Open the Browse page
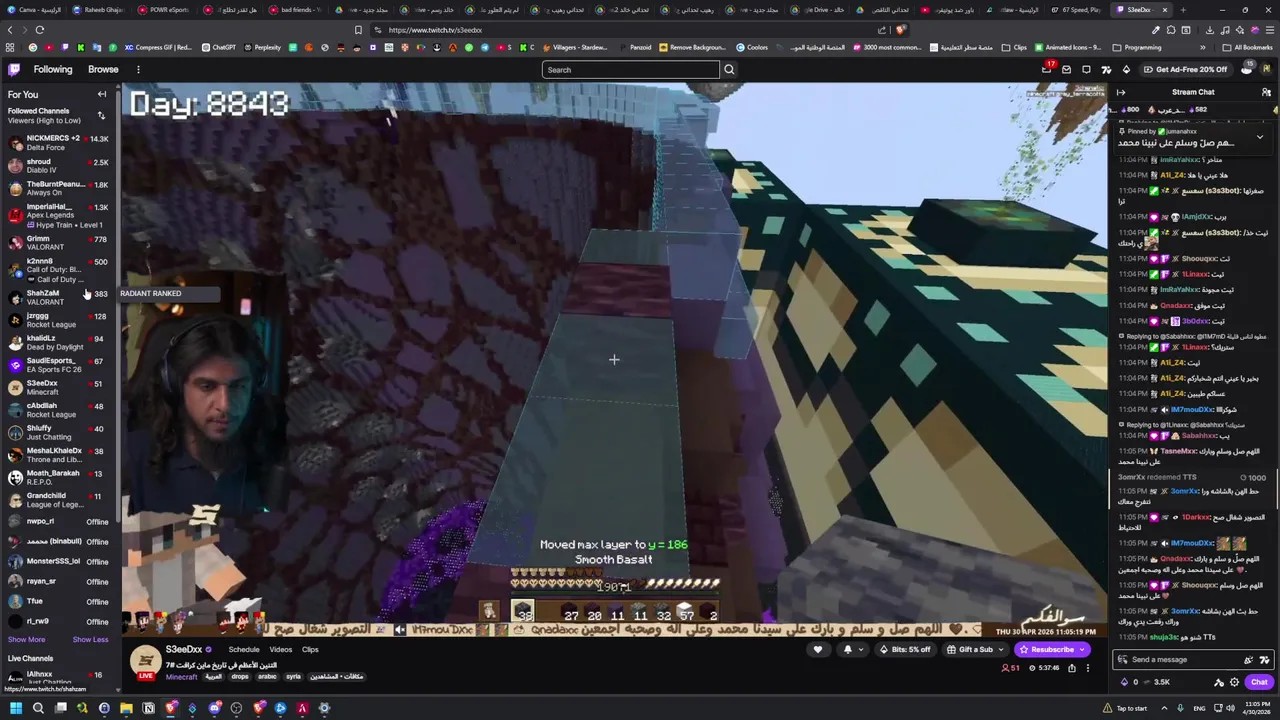The width and height of the screenshot is (1280, 720). pyautogui.click(x=103, y=69)
